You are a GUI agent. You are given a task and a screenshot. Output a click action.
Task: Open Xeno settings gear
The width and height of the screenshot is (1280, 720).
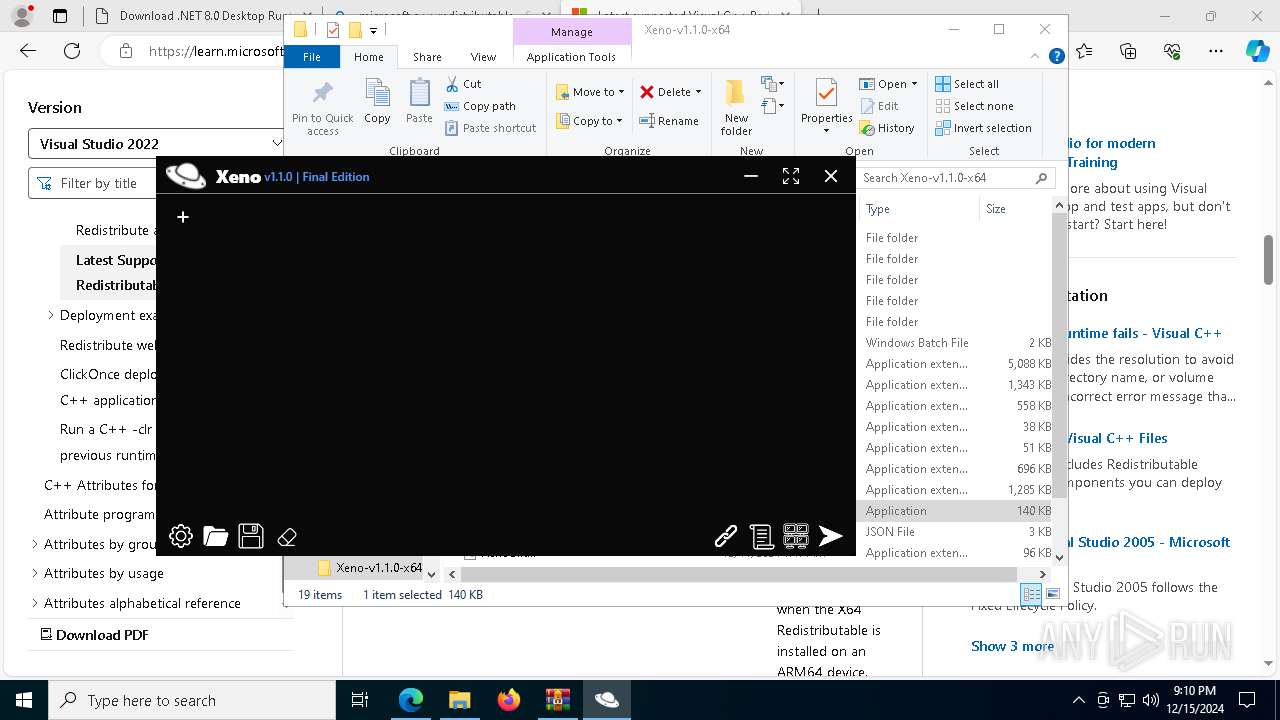181,537
